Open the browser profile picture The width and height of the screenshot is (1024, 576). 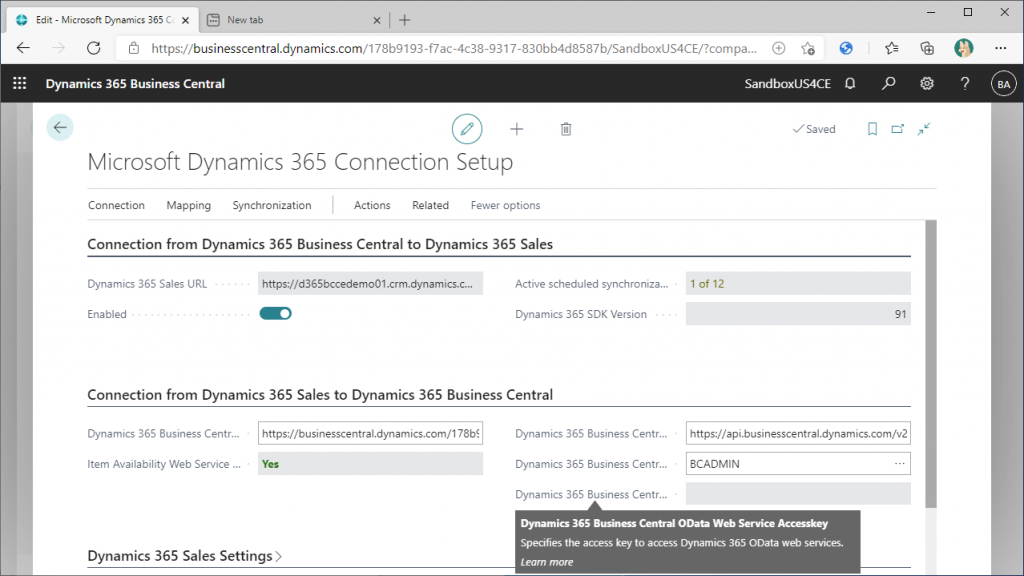click(963, 48)
